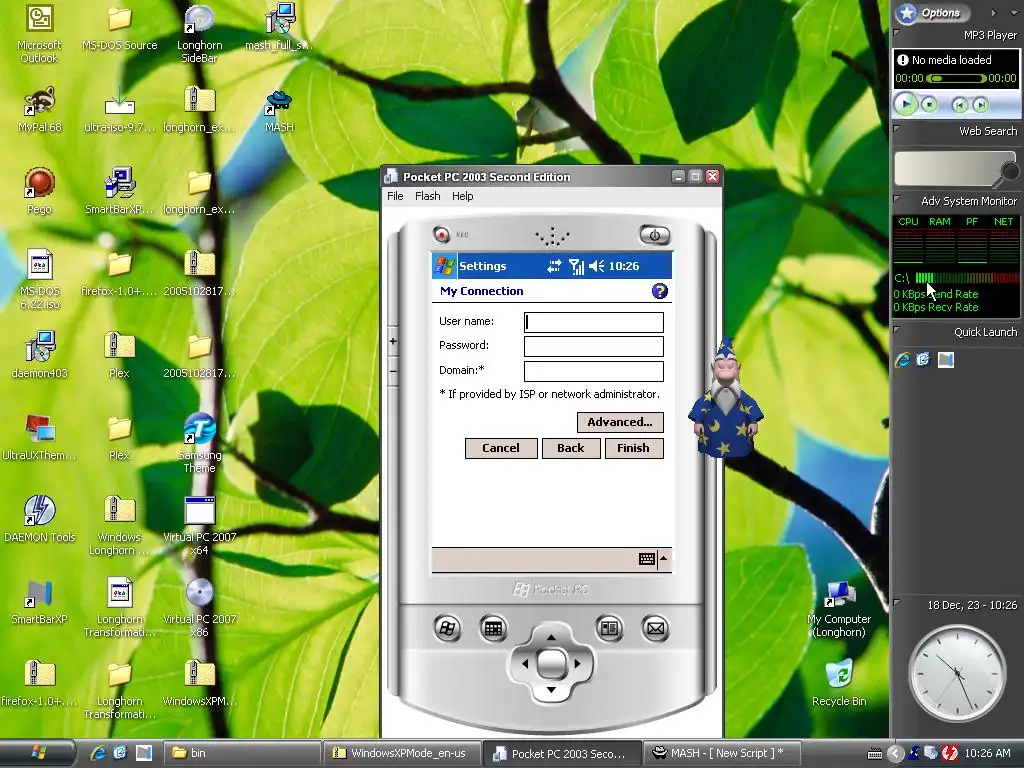Open the Help menu
Image resolution: width=1024 pixels, height=768 pixels.
(462, 196)
